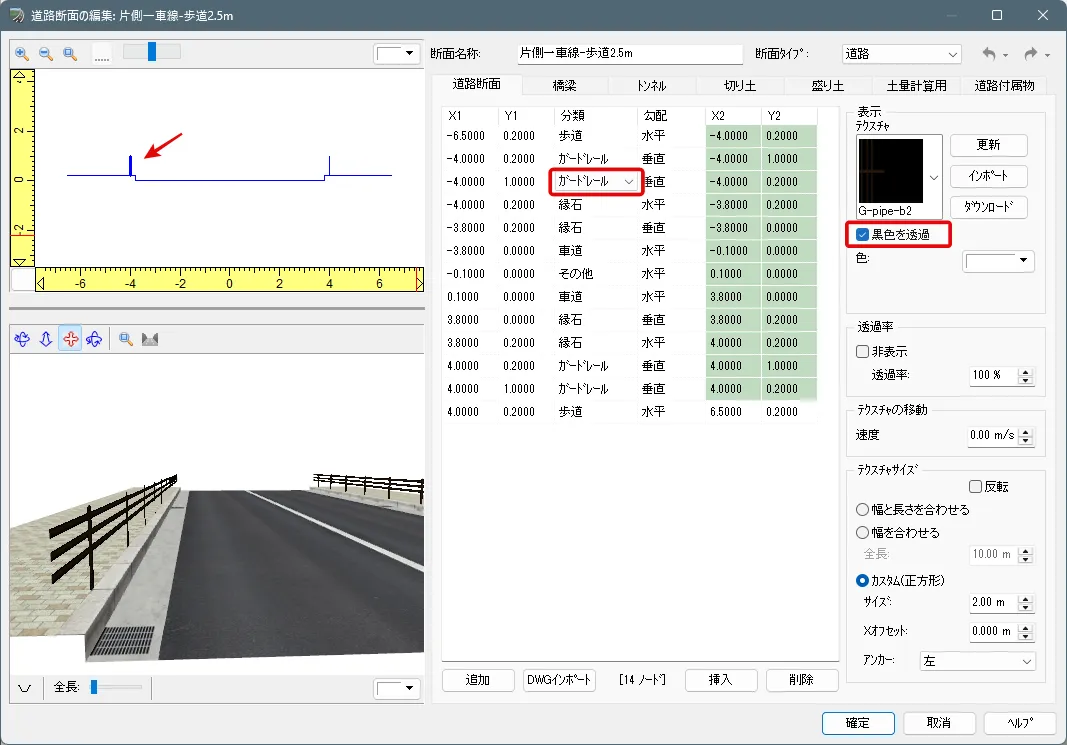Click the zoom magnifier in 3D preview toolbar
Viewport: 1067px width, 745px height.
coord(126,339)
